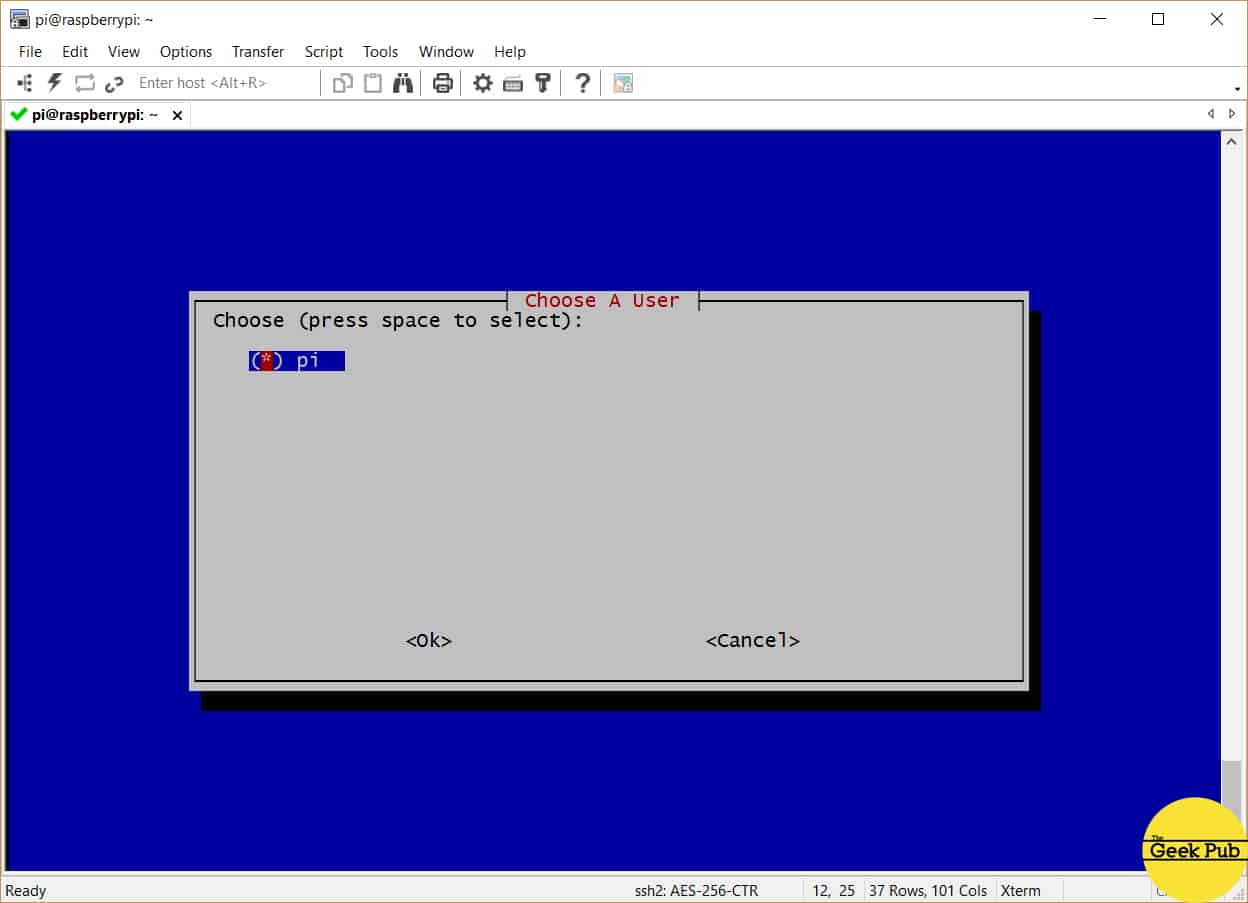Image resolution: width=1248 pixels, height=903 pixels.
Task: Open the Script menu
Action: [x=323, y=51]
